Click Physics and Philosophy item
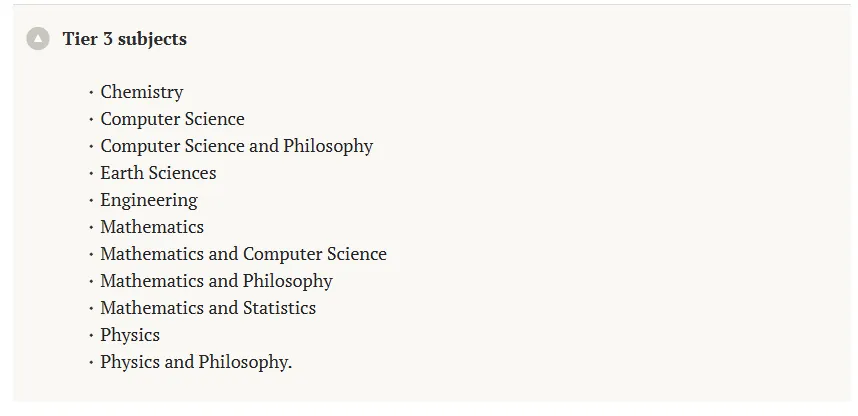This screenshot has width=858, height=416. point(196,362)
